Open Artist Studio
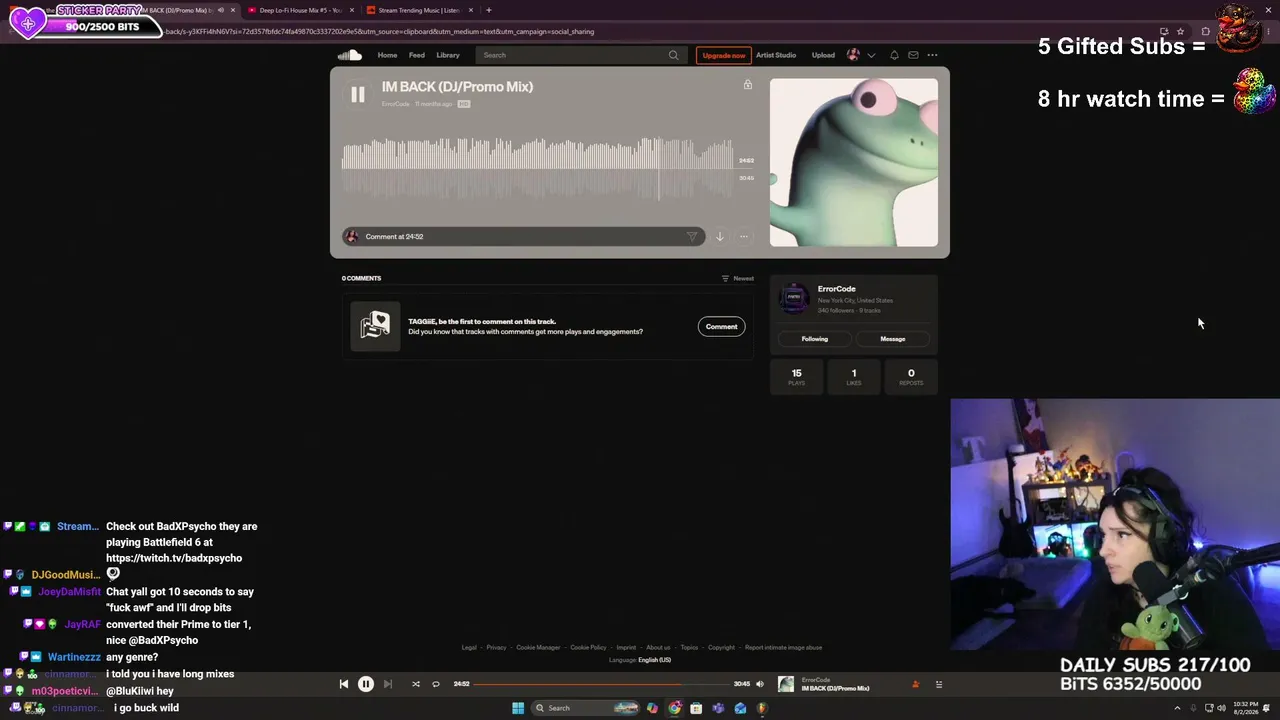 click(x=776, y=55)
